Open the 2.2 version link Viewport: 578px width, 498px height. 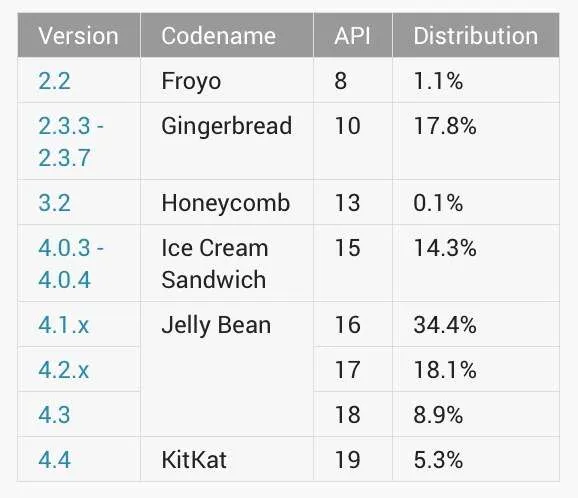coord(54,81)
